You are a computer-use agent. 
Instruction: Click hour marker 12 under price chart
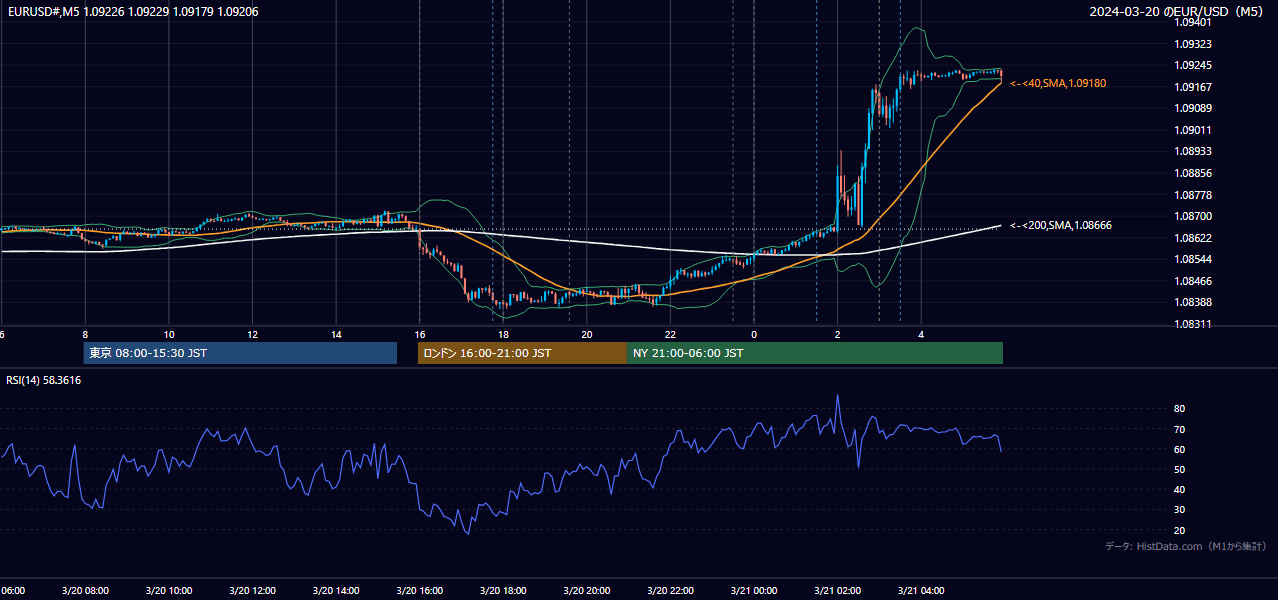click(253, 334)
